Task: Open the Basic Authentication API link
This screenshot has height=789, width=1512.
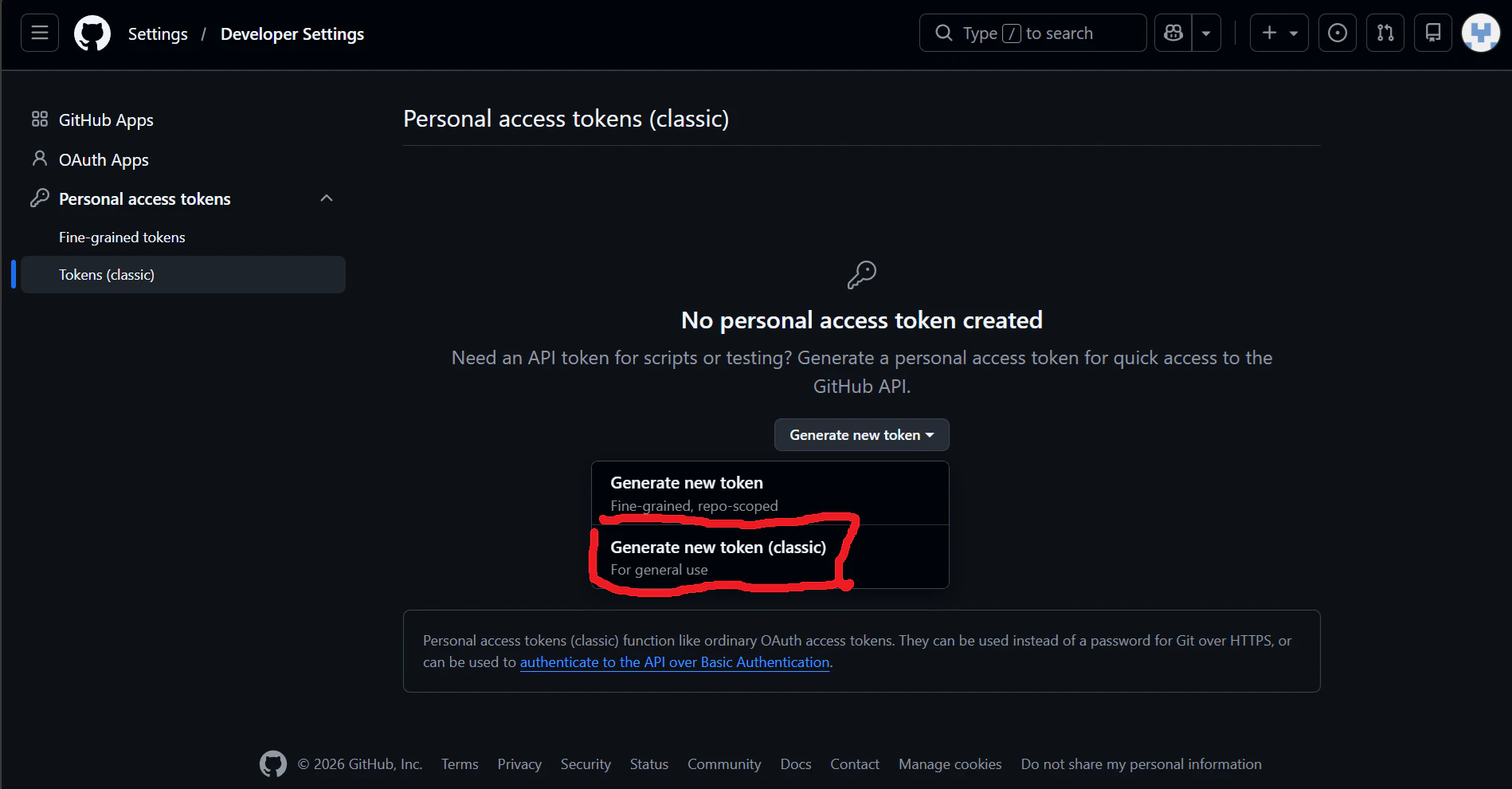Action: click(x=675, y=662)
